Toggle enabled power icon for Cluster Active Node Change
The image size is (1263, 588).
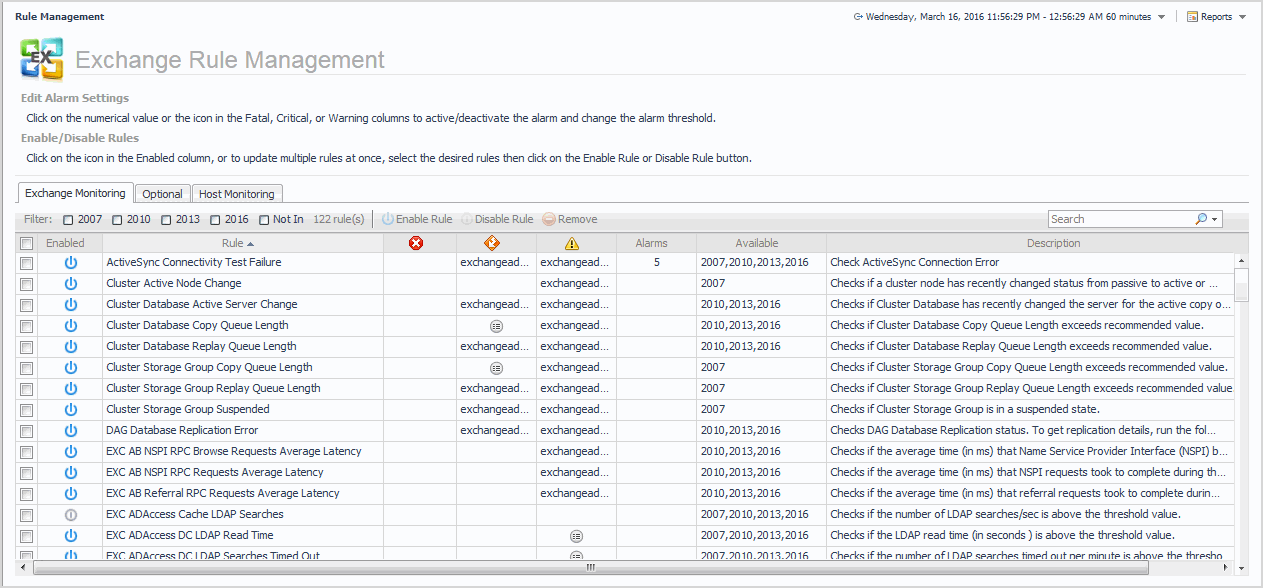70,283
